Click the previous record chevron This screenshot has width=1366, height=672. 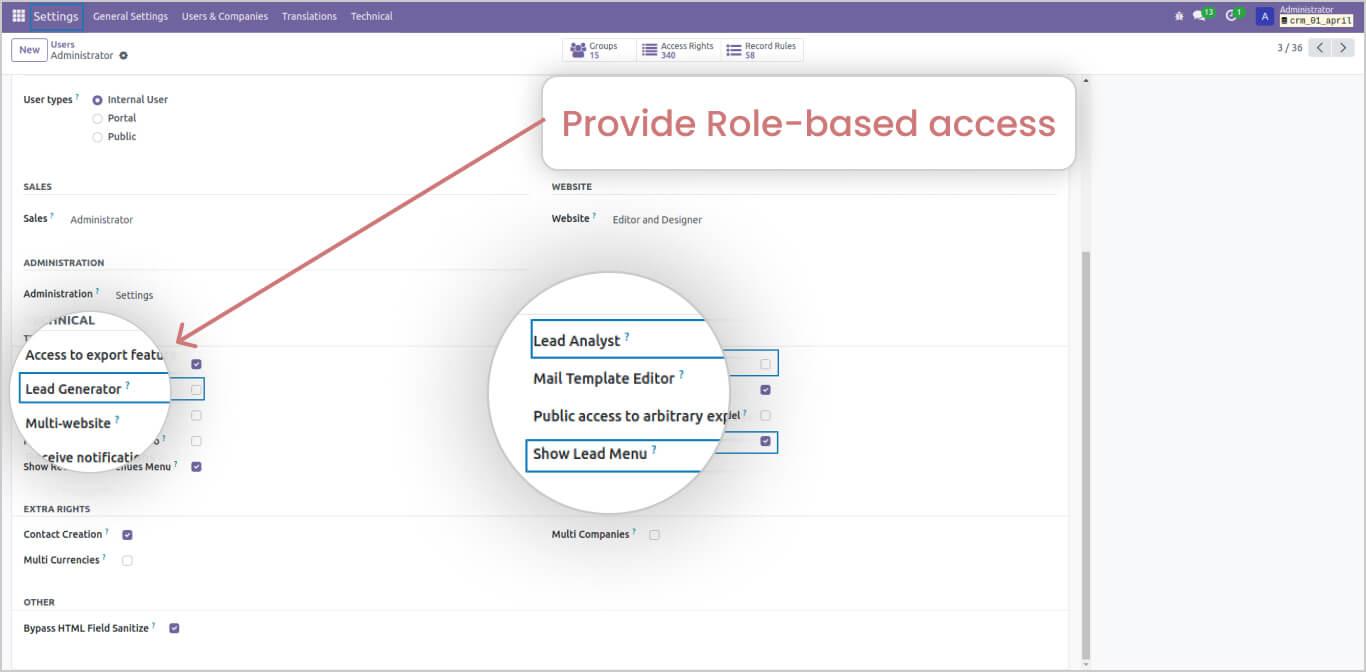click(1321, 47)
